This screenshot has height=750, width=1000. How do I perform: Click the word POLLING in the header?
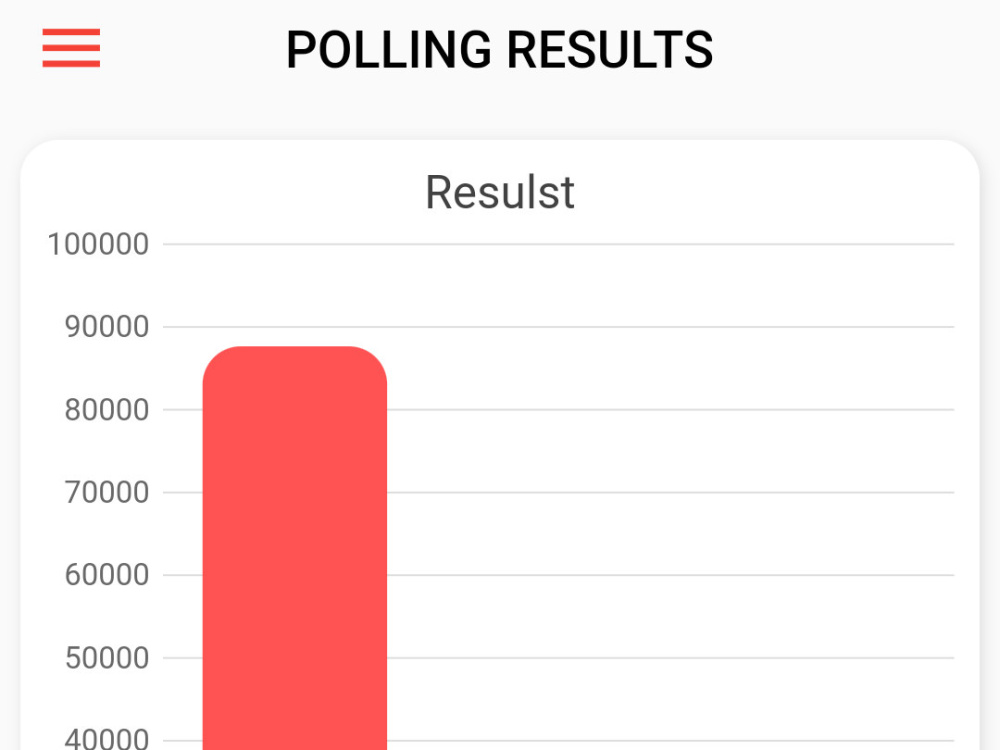(389, 50)
